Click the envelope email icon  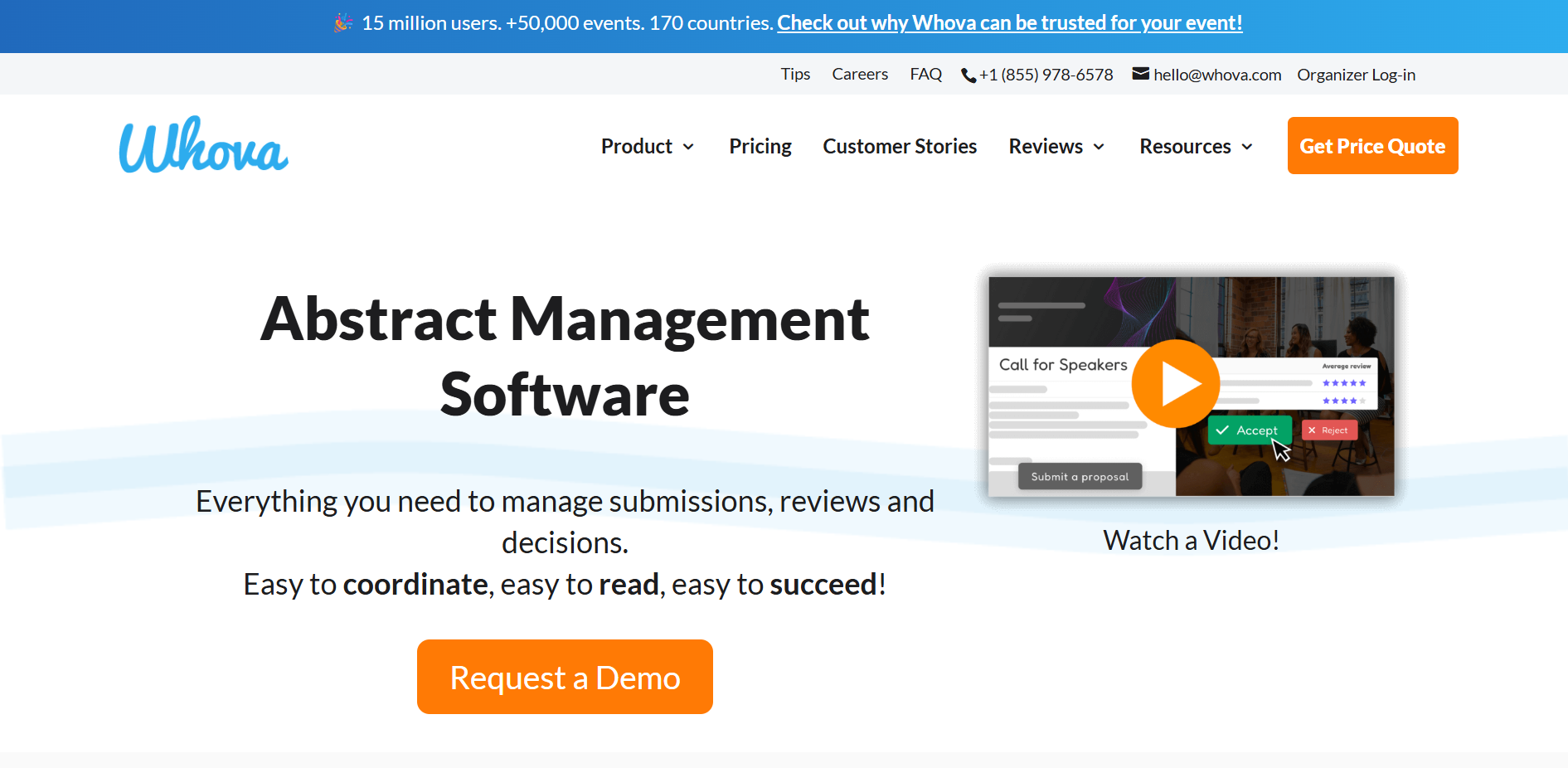(1140, 74)
